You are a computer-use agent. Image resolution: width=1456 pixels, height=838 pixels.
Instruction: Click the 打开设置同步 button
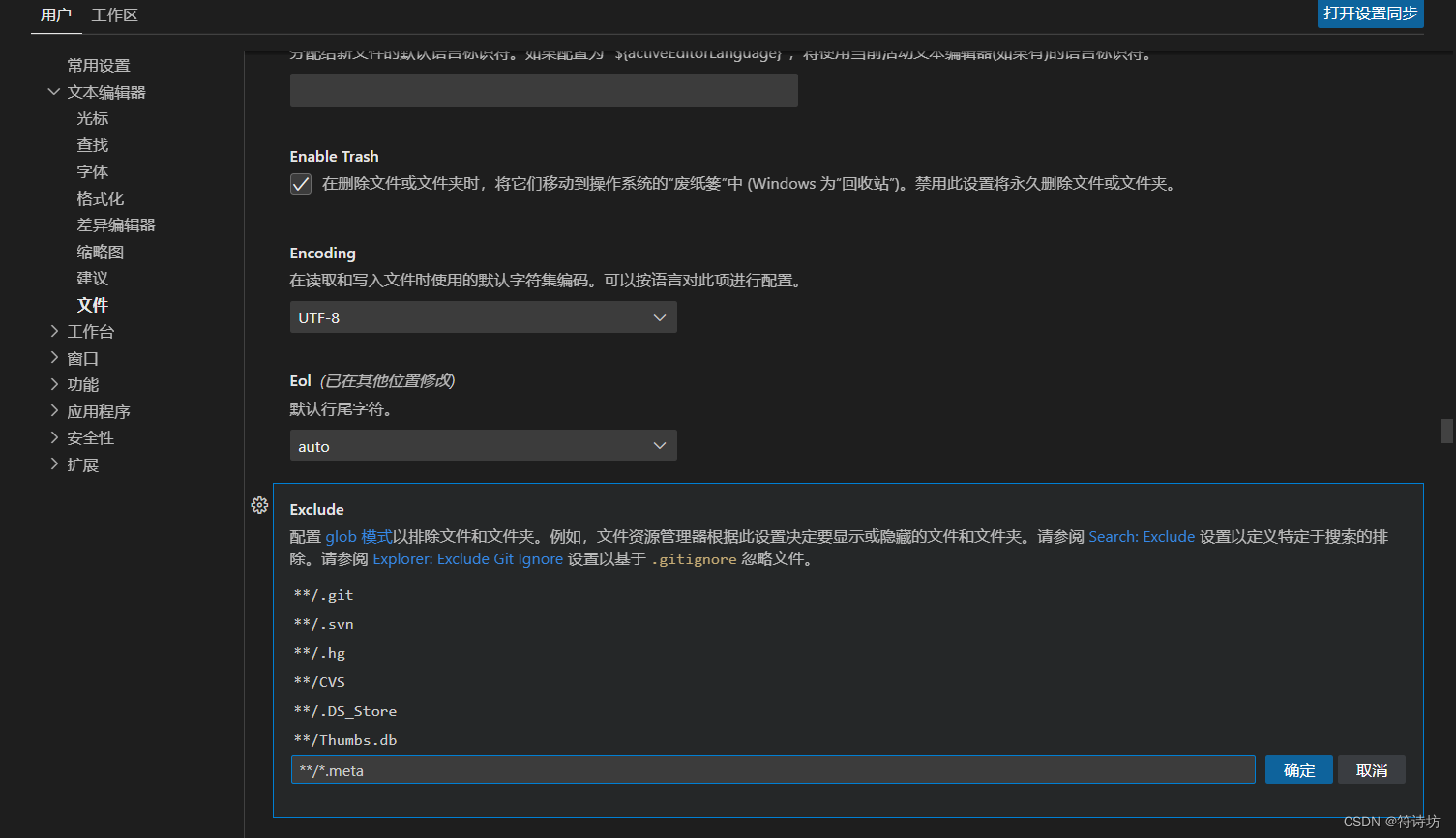[1371, 14]
